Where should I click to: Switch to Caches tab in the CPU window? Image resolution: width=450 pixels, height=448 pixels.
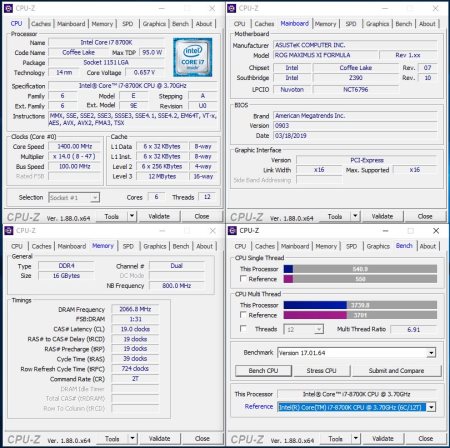tap(41, 24)
